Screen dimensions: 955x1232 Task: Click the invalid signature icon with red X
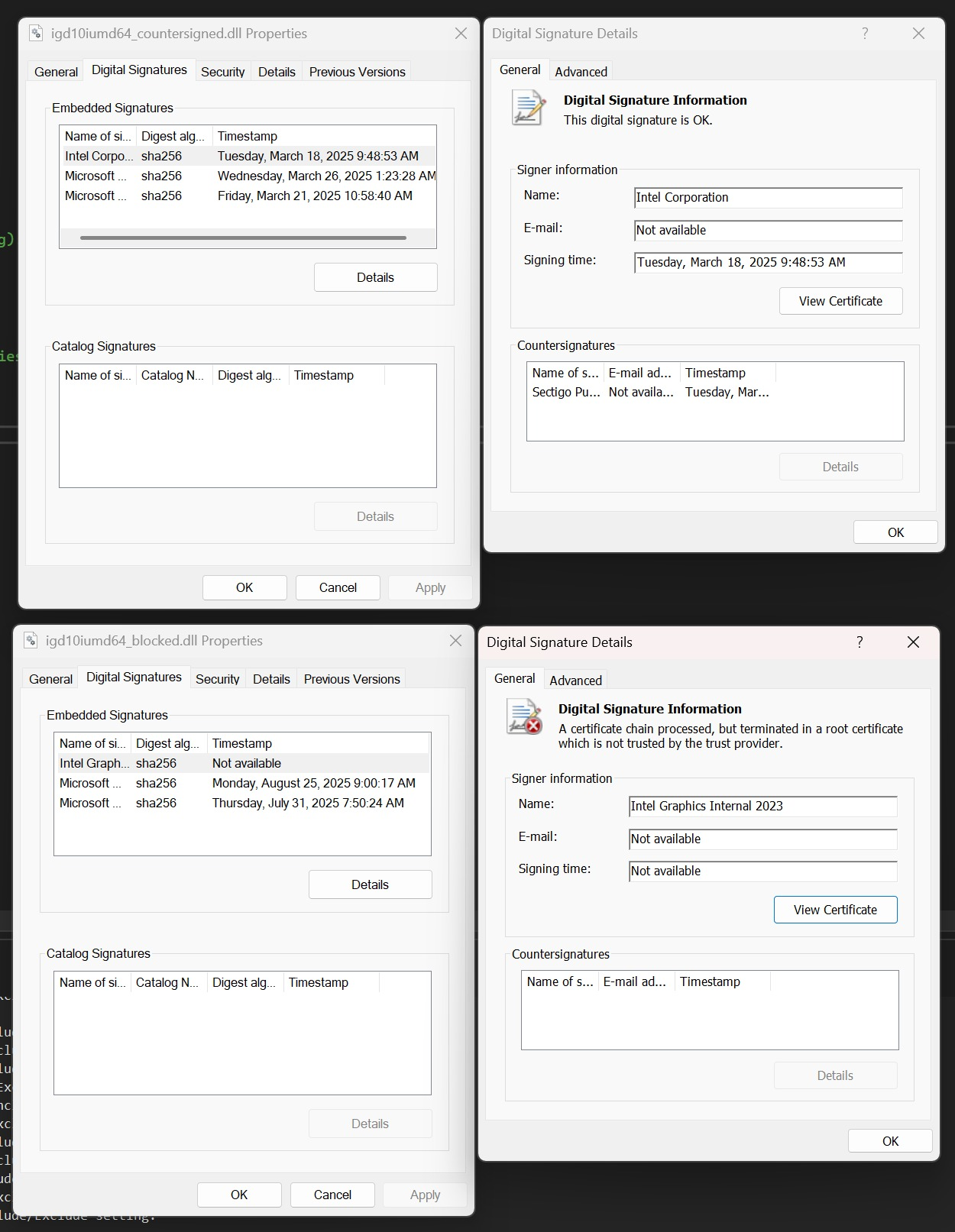pos(524,717)
